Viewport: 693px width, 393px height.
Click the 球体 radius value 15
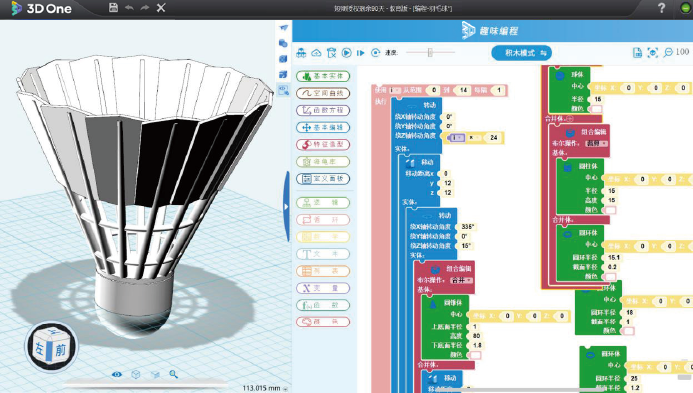pyautogui.click(x=598, y=99)
